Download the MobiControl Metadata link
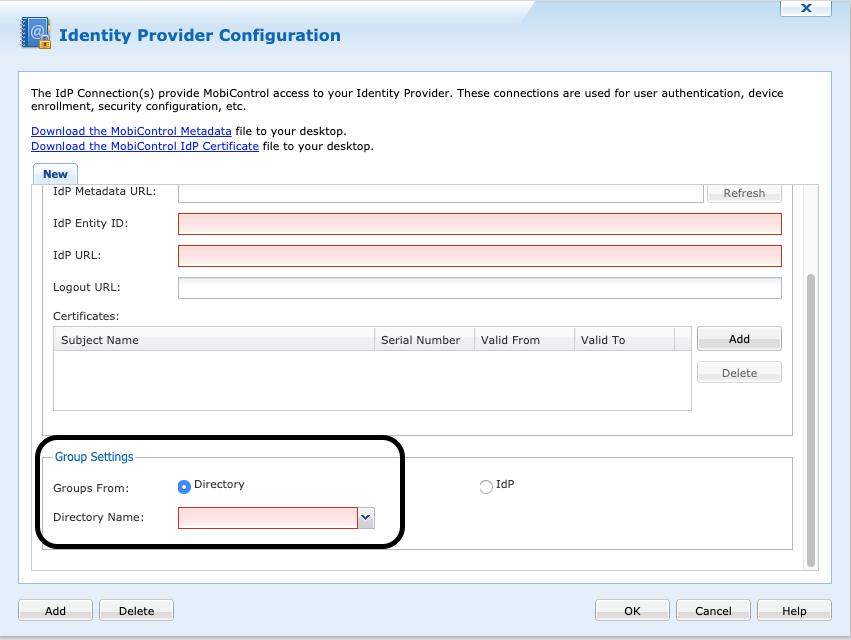 (131, 131)
